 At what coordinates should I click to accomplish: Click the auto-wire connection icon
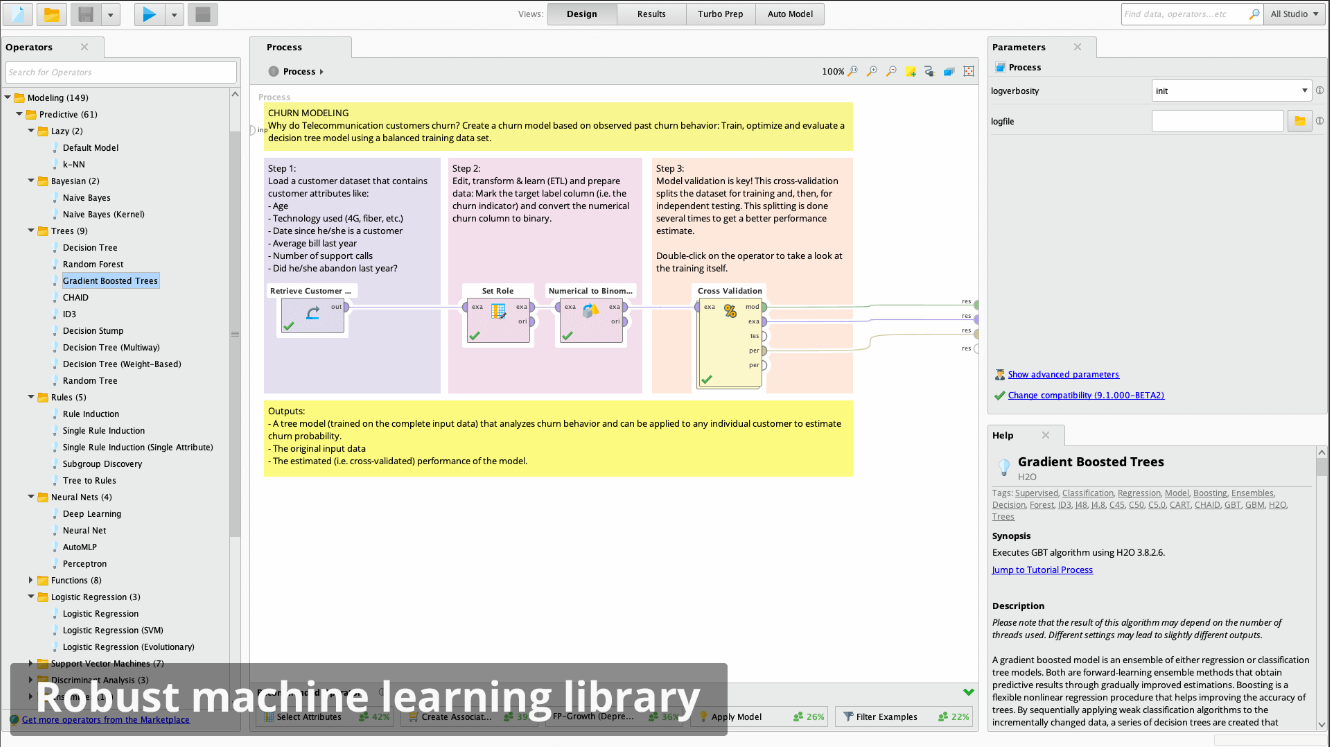coord(929,72)
